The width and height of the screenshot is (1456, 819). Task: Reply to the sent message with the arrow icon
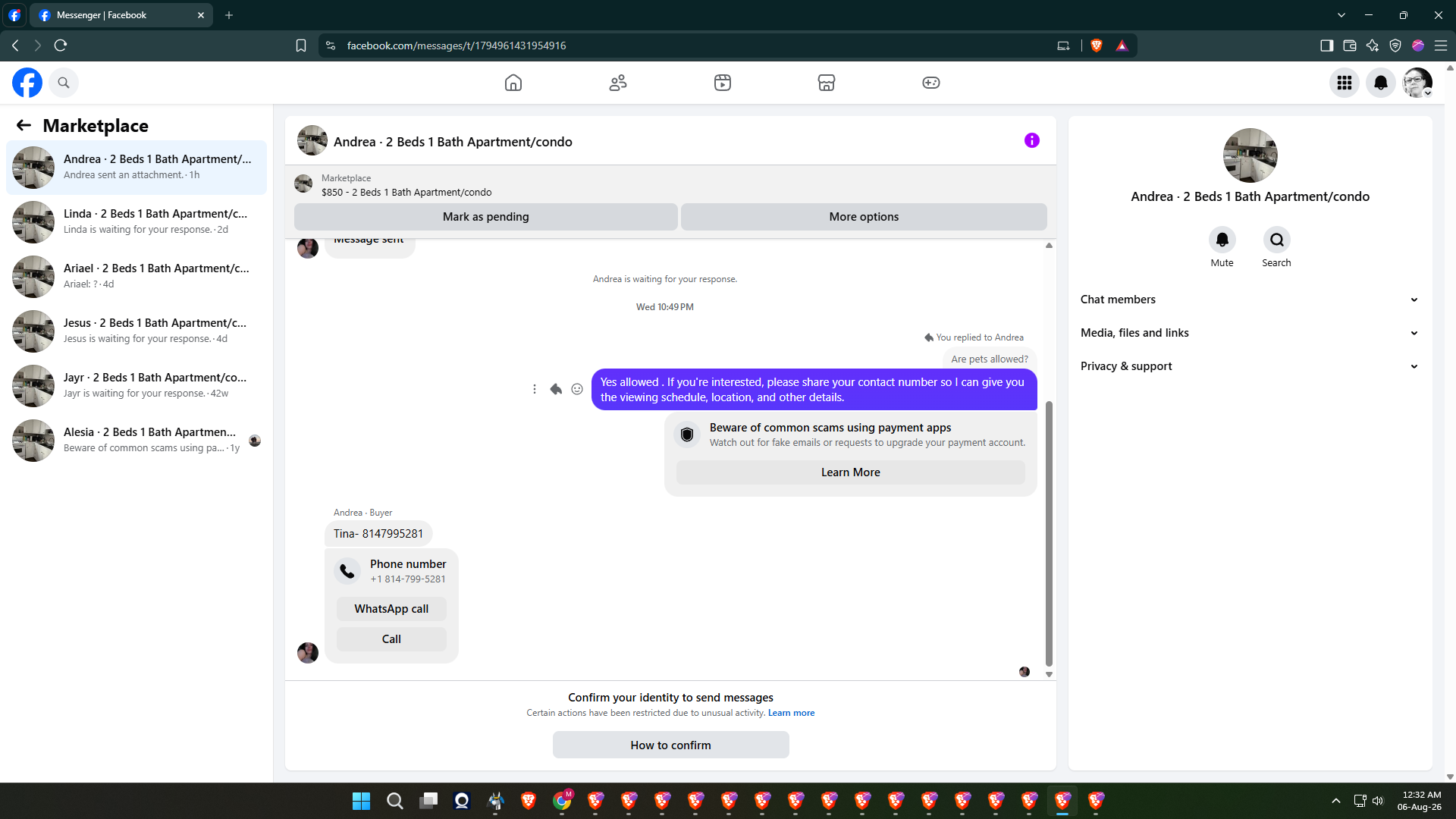(x=556, y=389)
